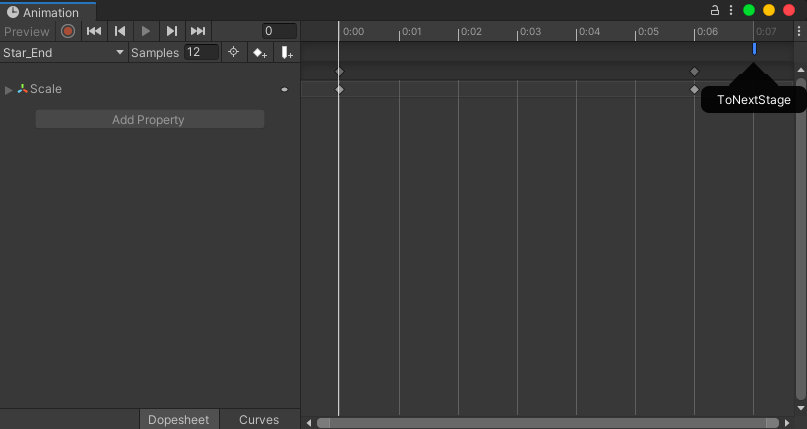The height and width of the screenshot is (429, 807).
Task: Toggle the window lock icon
Action: (714, 10)
